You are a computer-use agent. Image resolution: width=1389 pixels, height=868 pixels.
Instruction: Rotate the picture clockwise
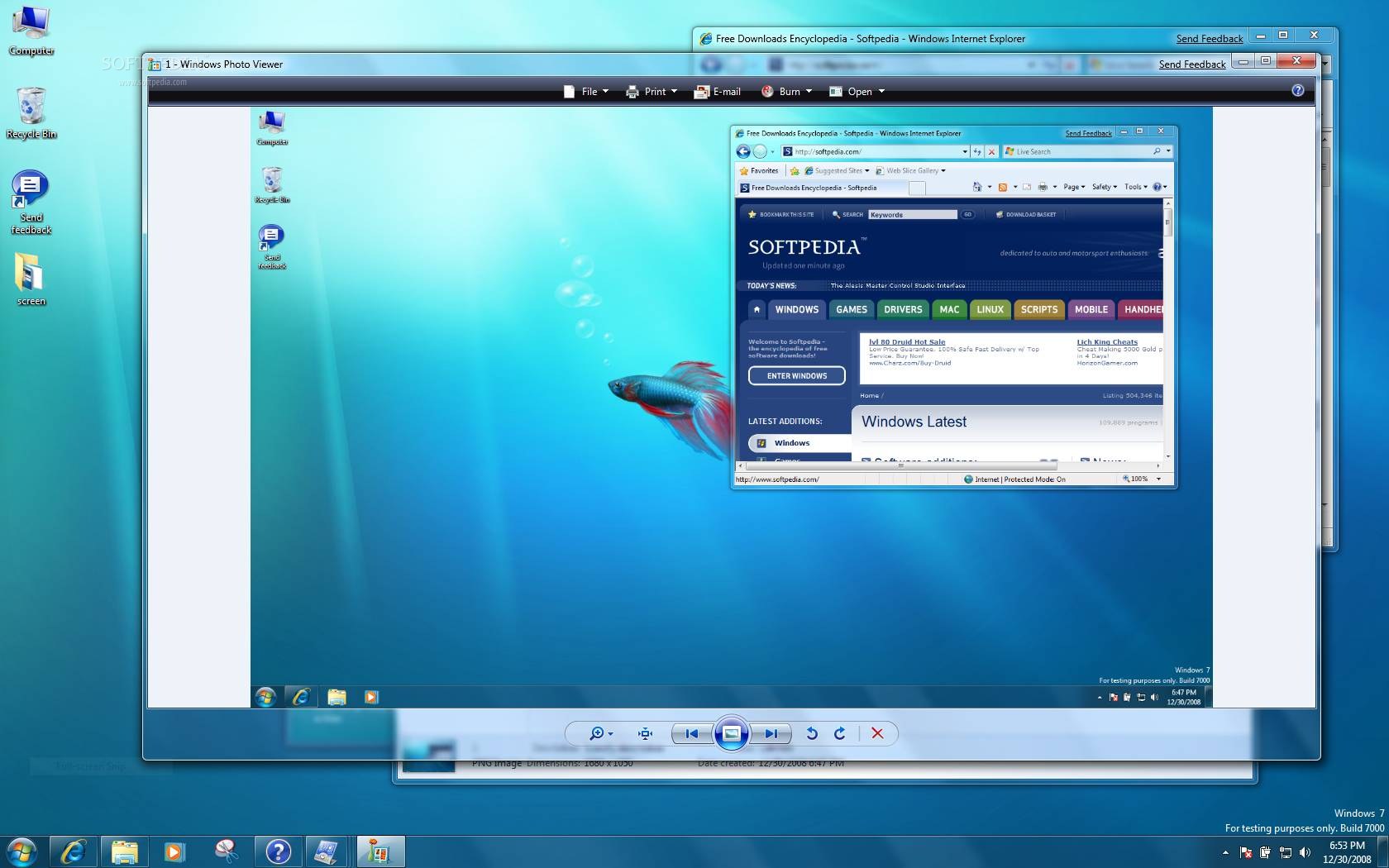[840, 733]
